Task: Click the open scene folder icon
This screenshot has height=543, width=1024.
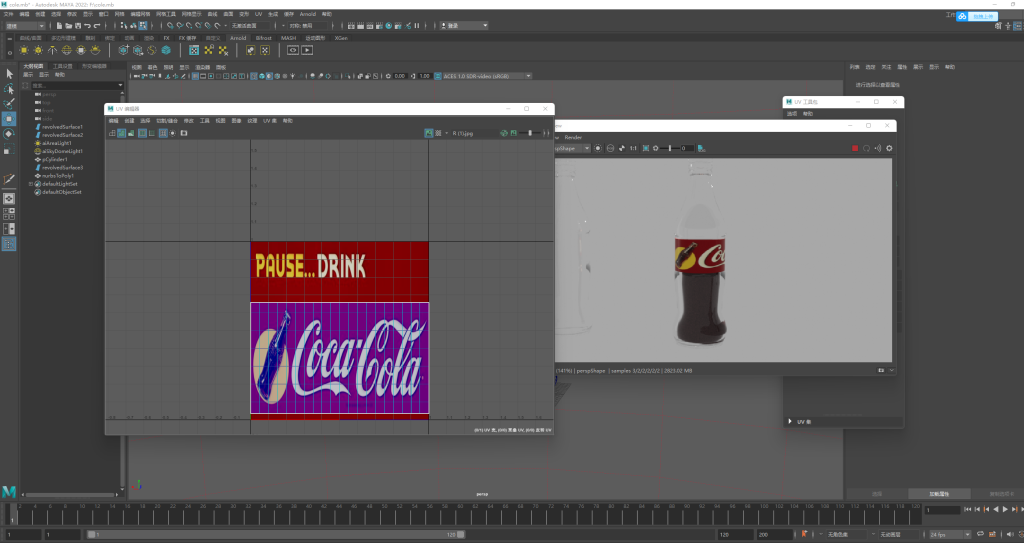Action: [69, 25]
